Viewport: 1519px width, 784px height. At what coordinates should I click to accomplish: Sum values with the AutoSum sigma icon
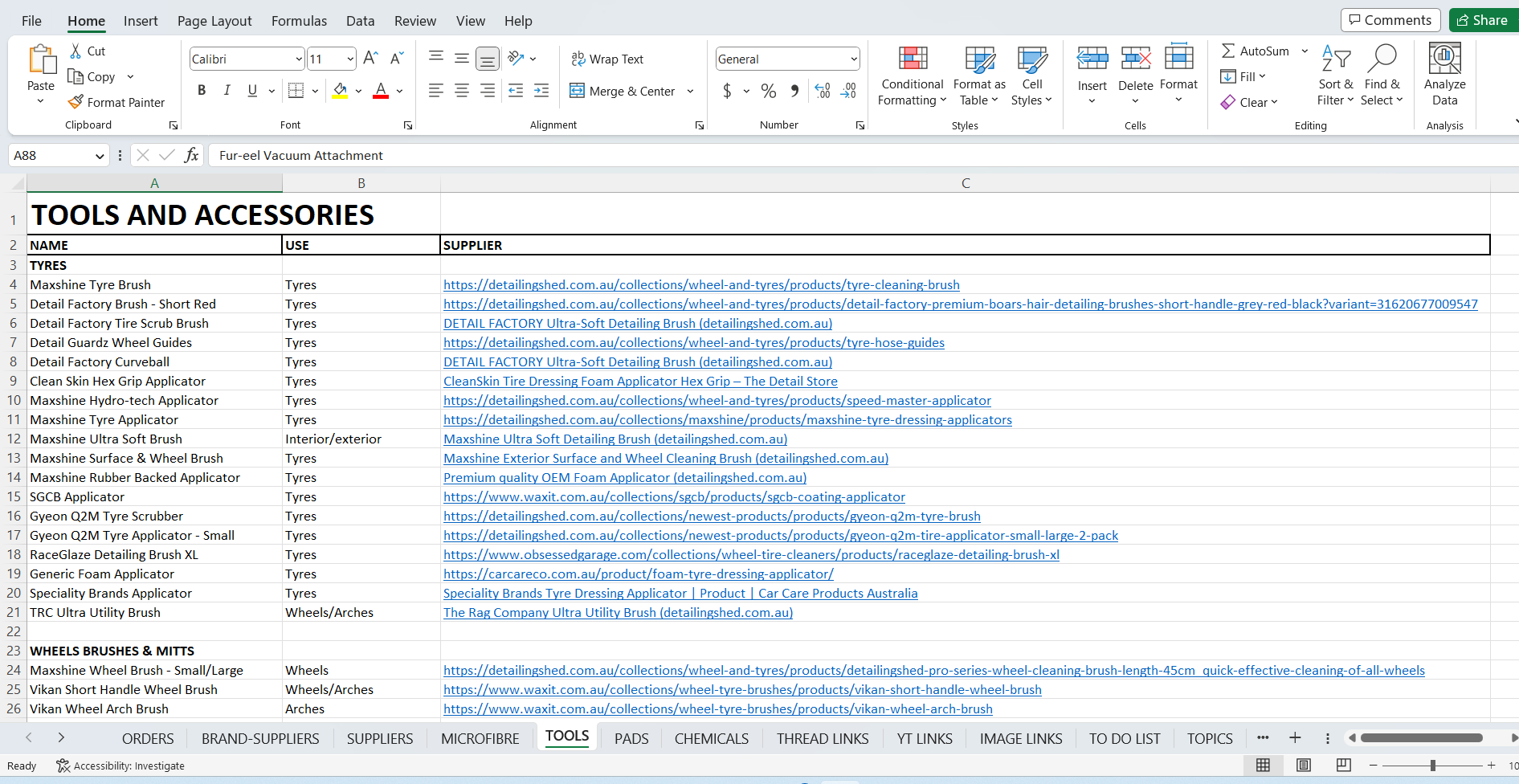1228,51
